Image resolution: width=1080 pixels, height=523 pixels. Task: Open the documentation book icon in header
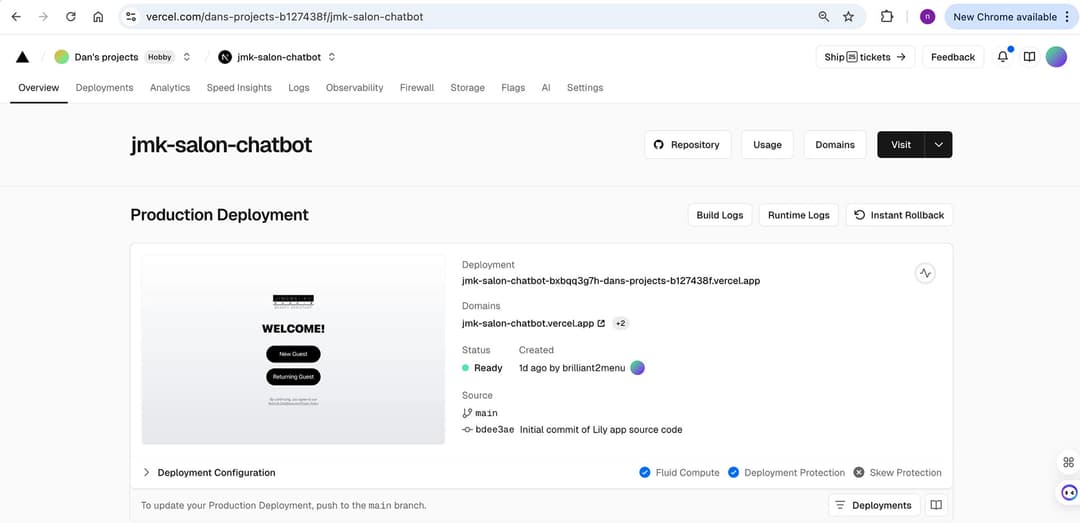pyautogui.click(x=1029, y=57)
